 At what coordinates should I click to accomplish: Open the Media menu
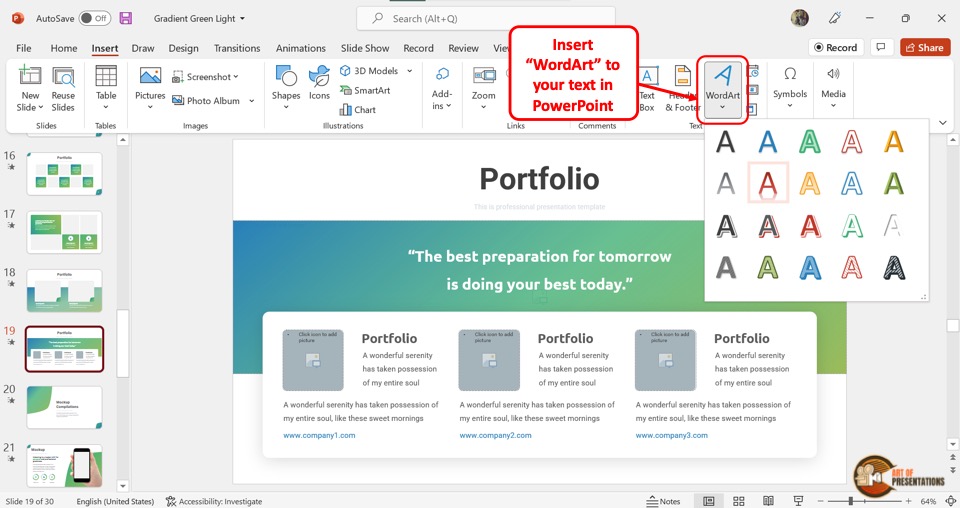coord(833,88)
